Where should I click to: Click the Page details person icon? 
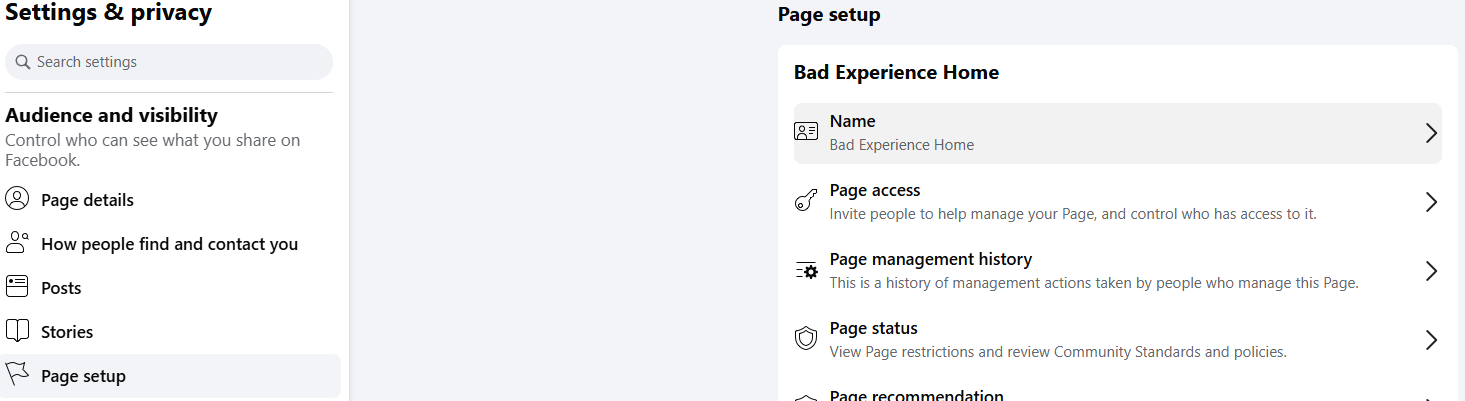tap(17, 199)
